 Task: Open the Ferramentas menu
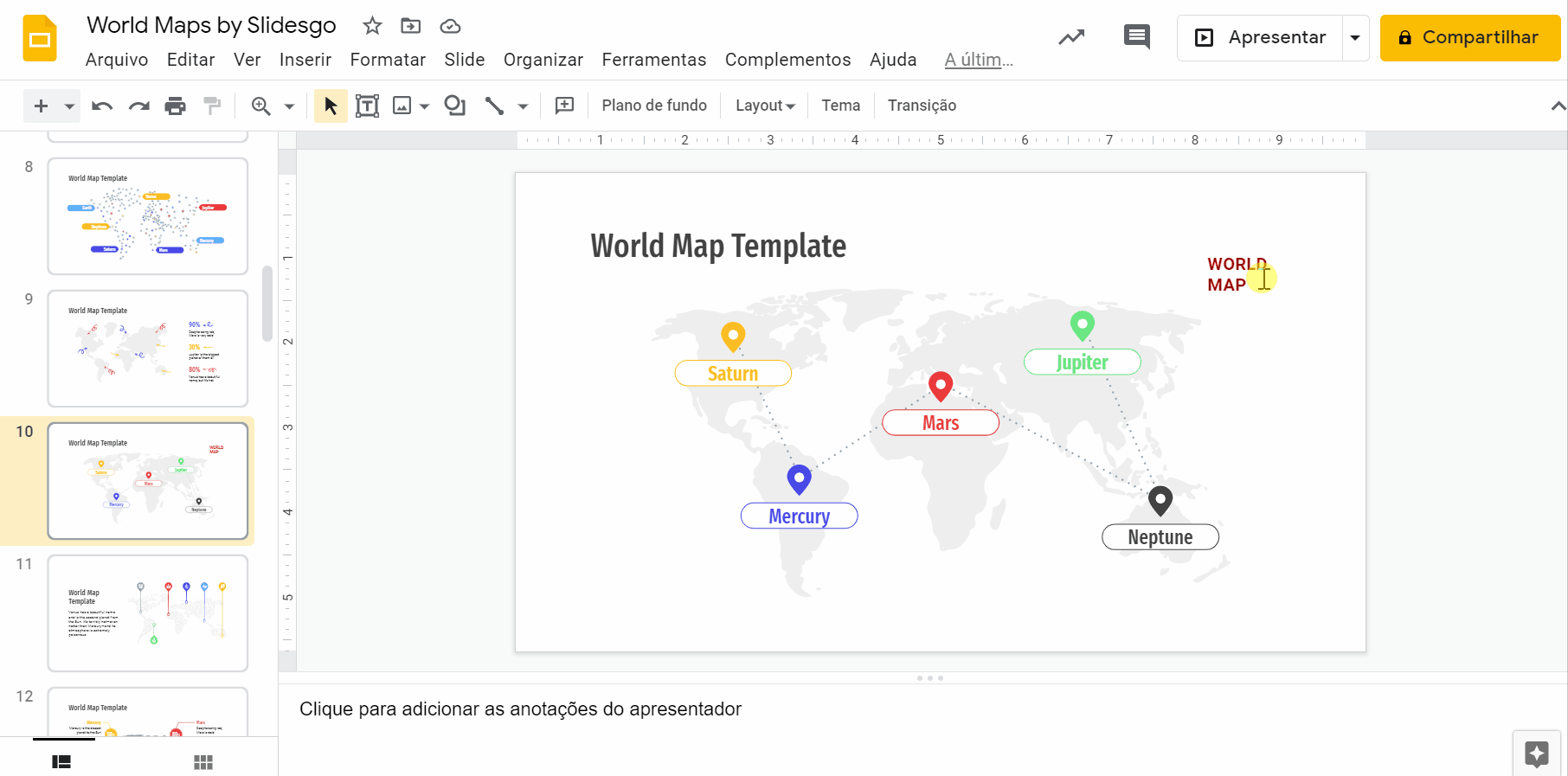click(x=654, y=60)
